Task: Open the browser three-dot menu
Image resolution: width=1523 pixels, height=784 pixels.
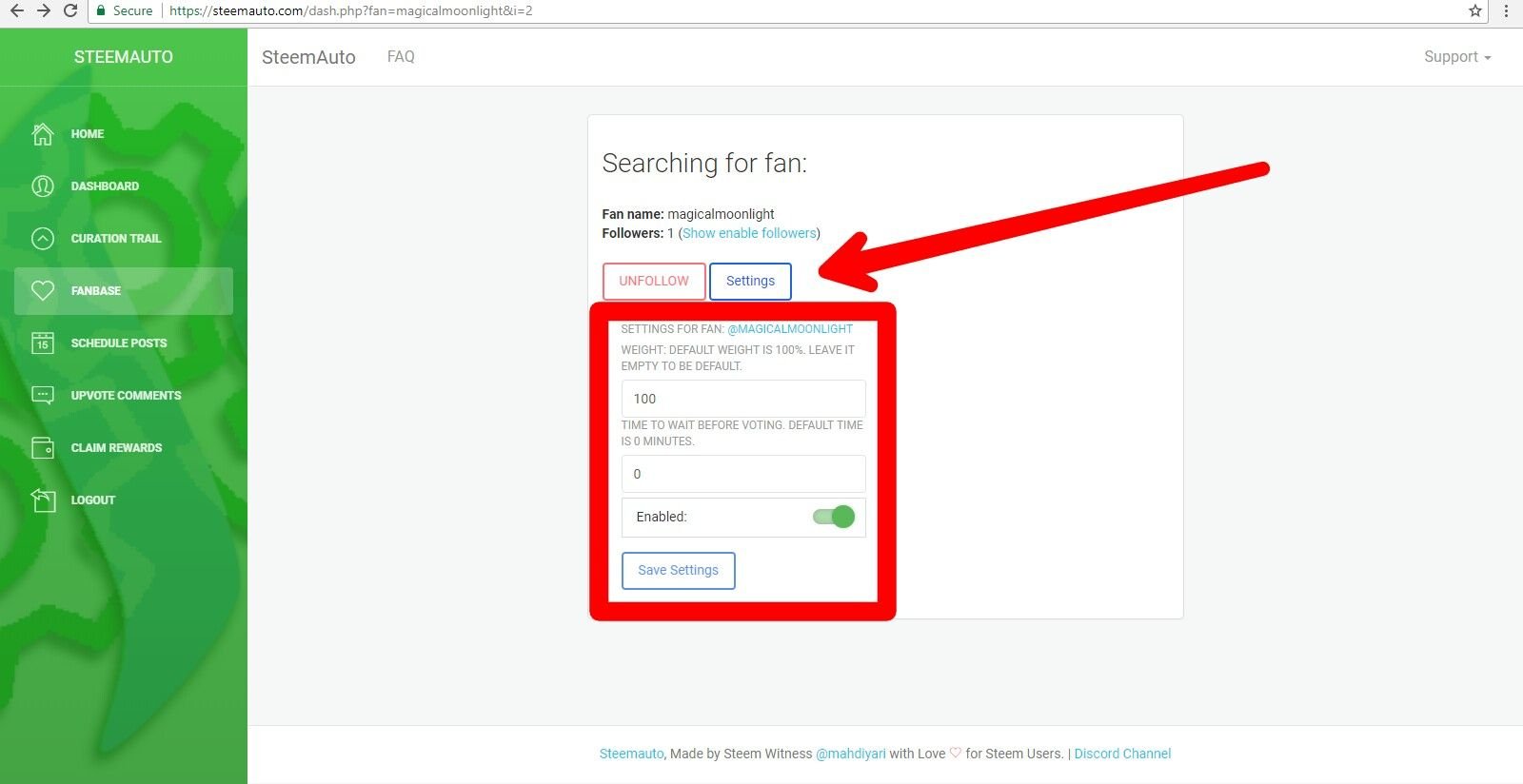Action: (x=1506, y=10)
